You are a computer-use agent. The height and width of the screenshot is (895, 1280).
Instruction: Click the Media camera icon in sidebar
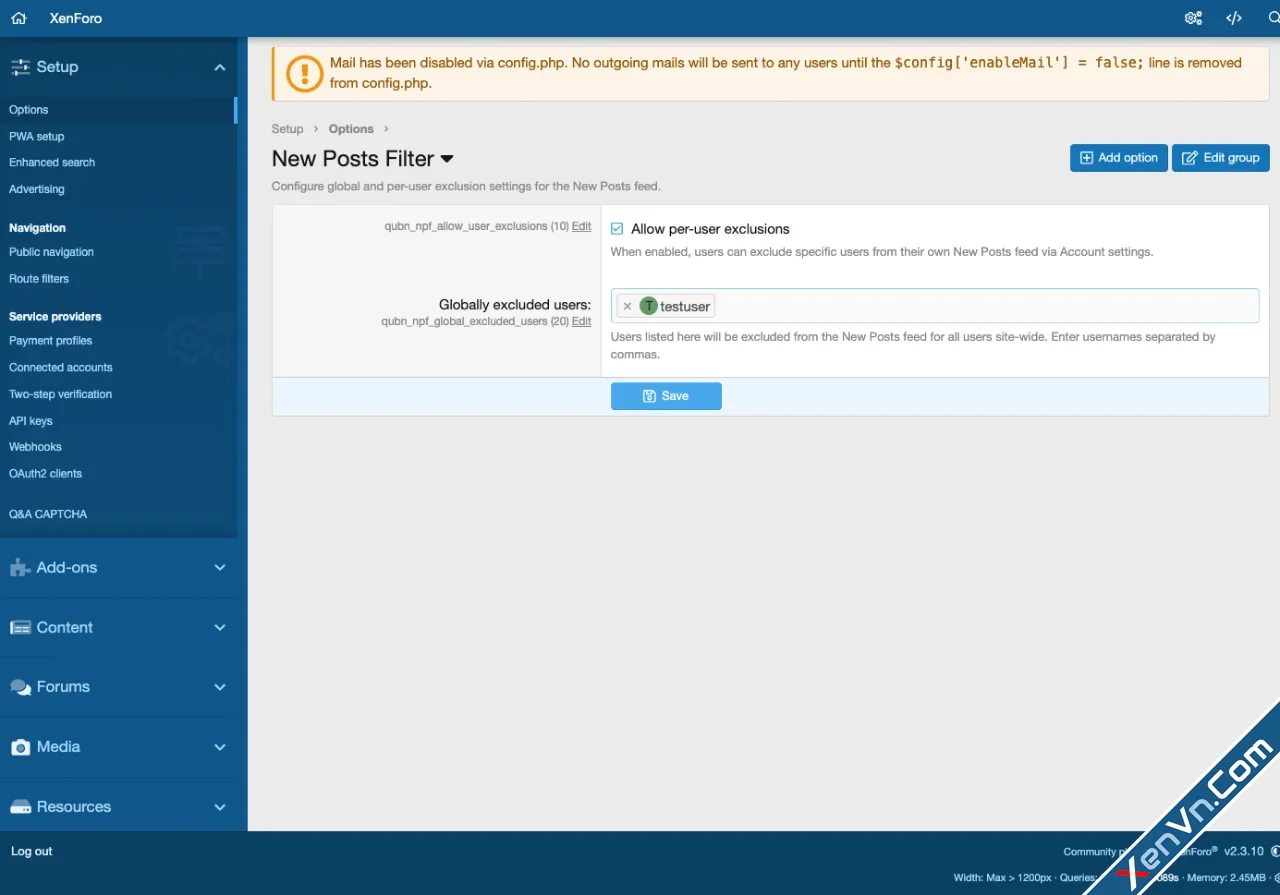(x=20, y=747)
